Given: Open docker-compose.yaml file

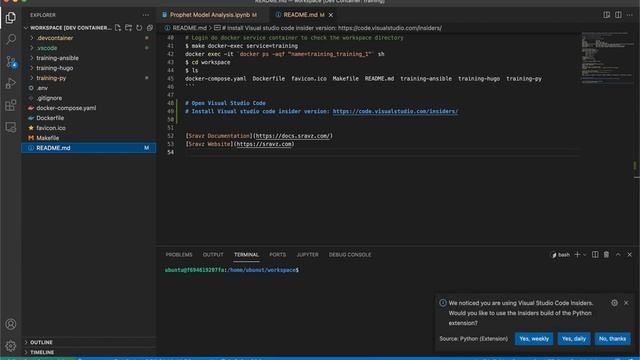Looking at the screenshot, I should 89,108.
